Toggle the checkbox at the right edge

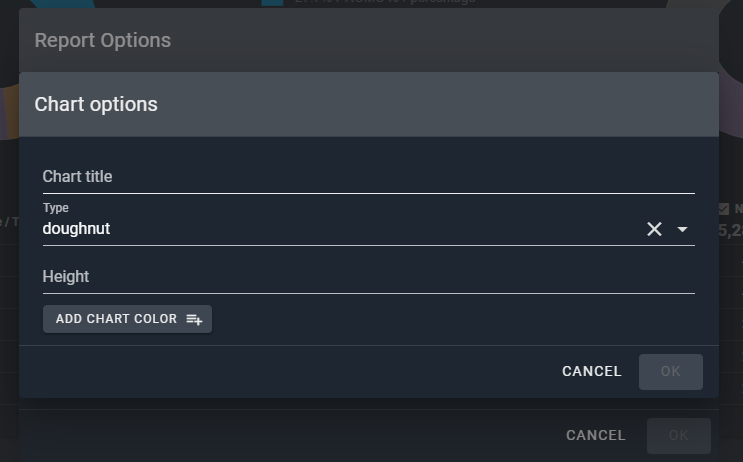click(x=724, y=209)
